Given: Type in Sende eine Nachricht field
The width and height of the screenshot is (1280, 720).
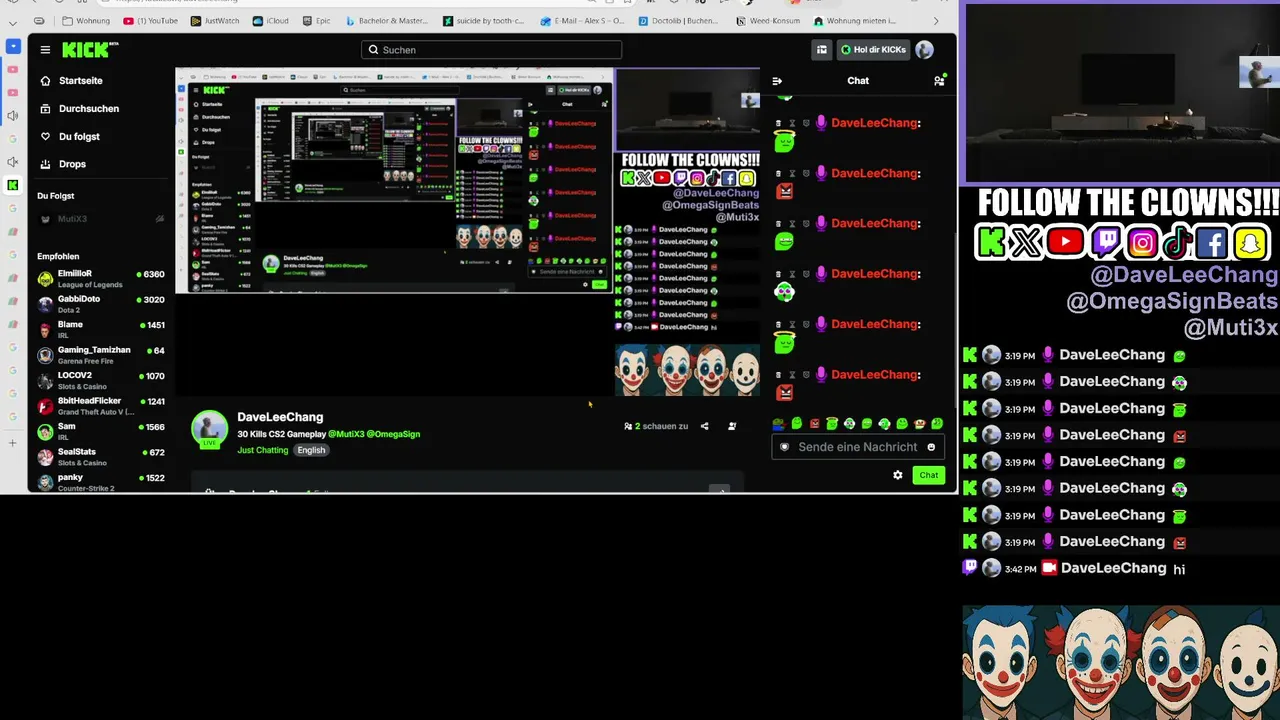Looking at the screenshot, I should coord(857,447).
